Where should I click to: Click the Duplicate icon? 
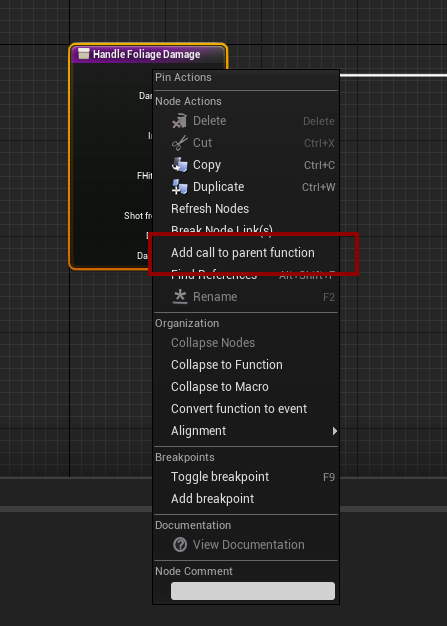(180, 186)
